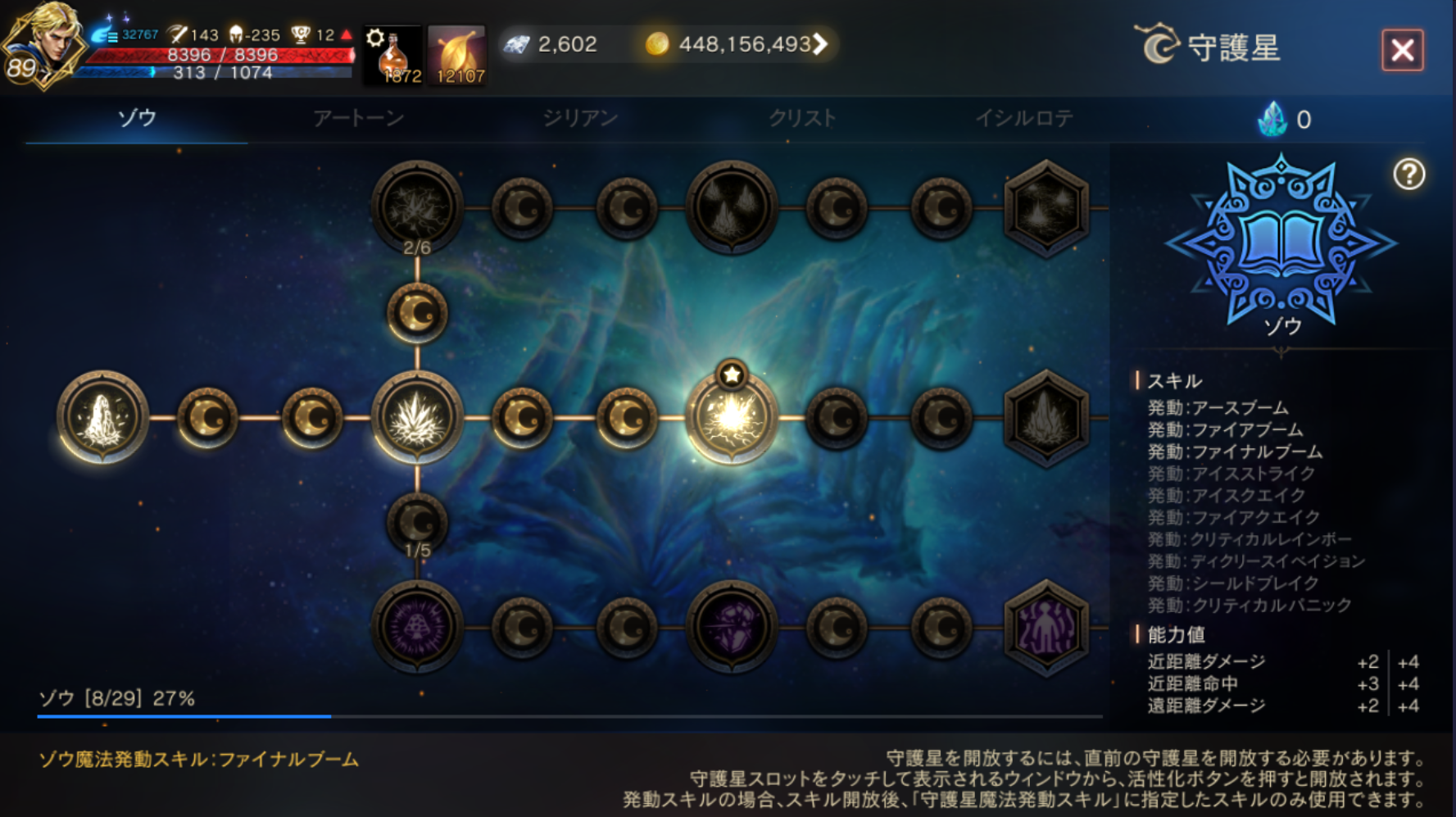Switch to the アートーン tab

click(358, 118)
